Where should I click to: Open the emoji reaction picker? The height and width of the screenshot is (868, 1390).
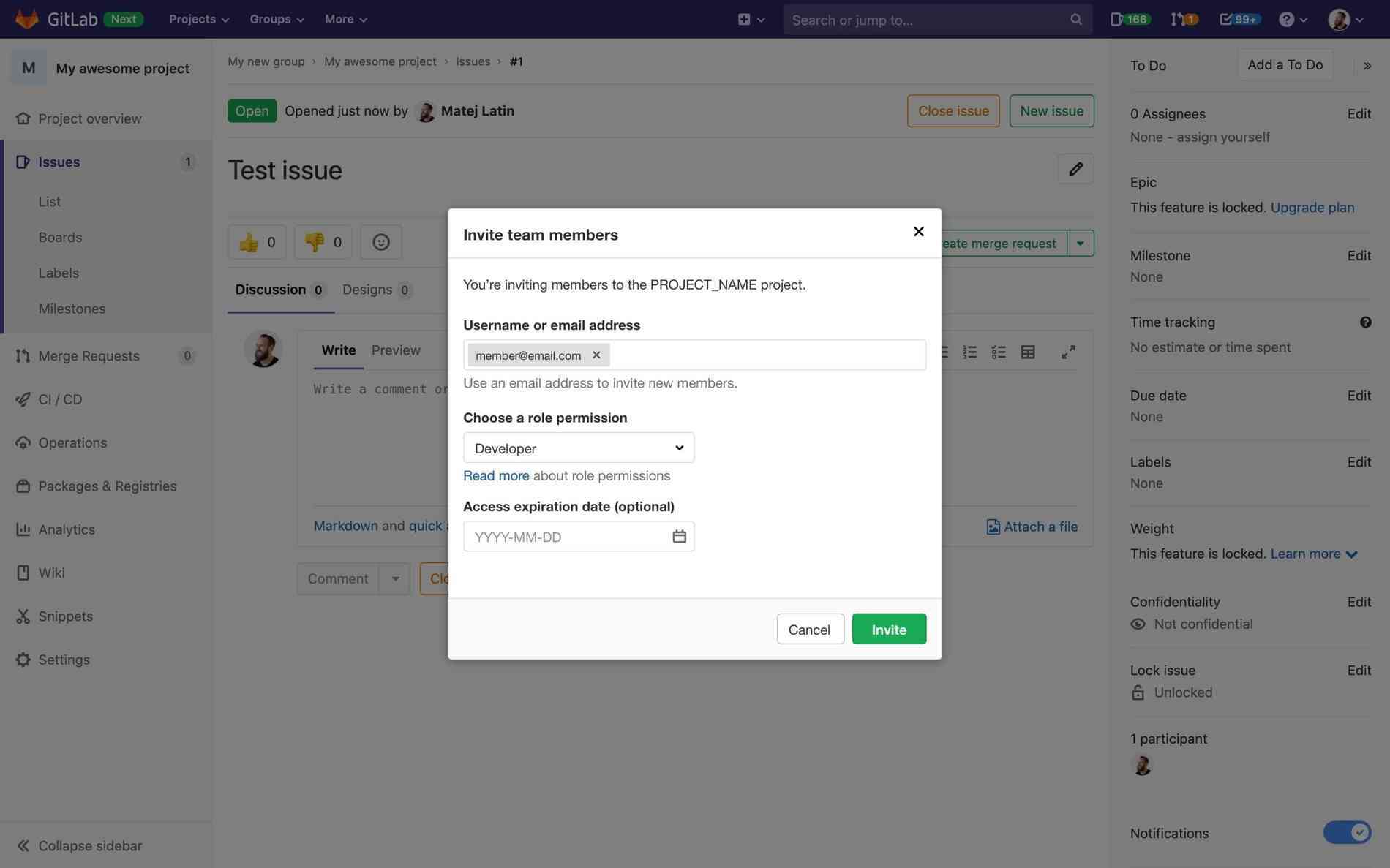(x=380, y=241)
